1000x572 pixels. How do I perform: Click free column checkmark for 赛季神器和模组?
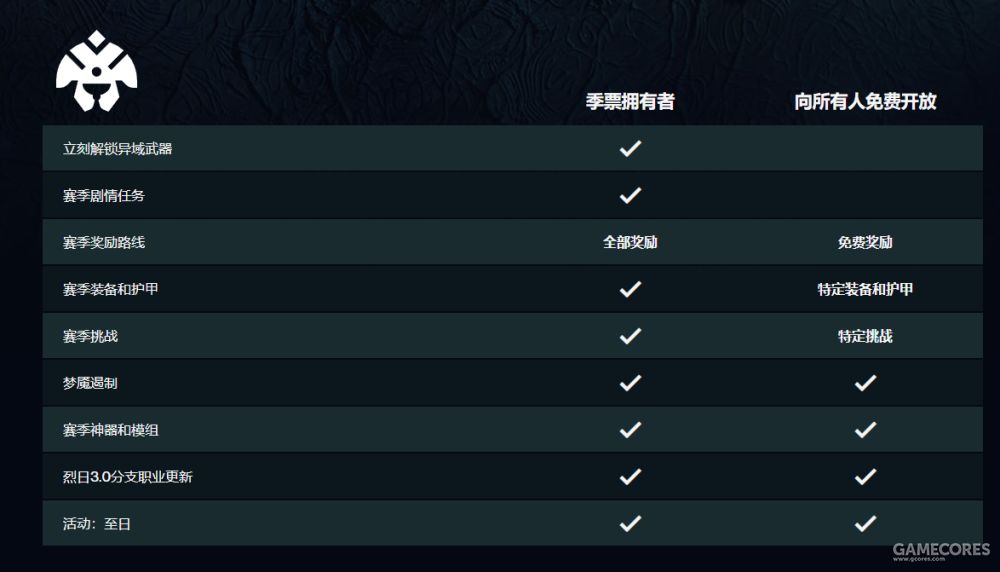pos(865,430)
